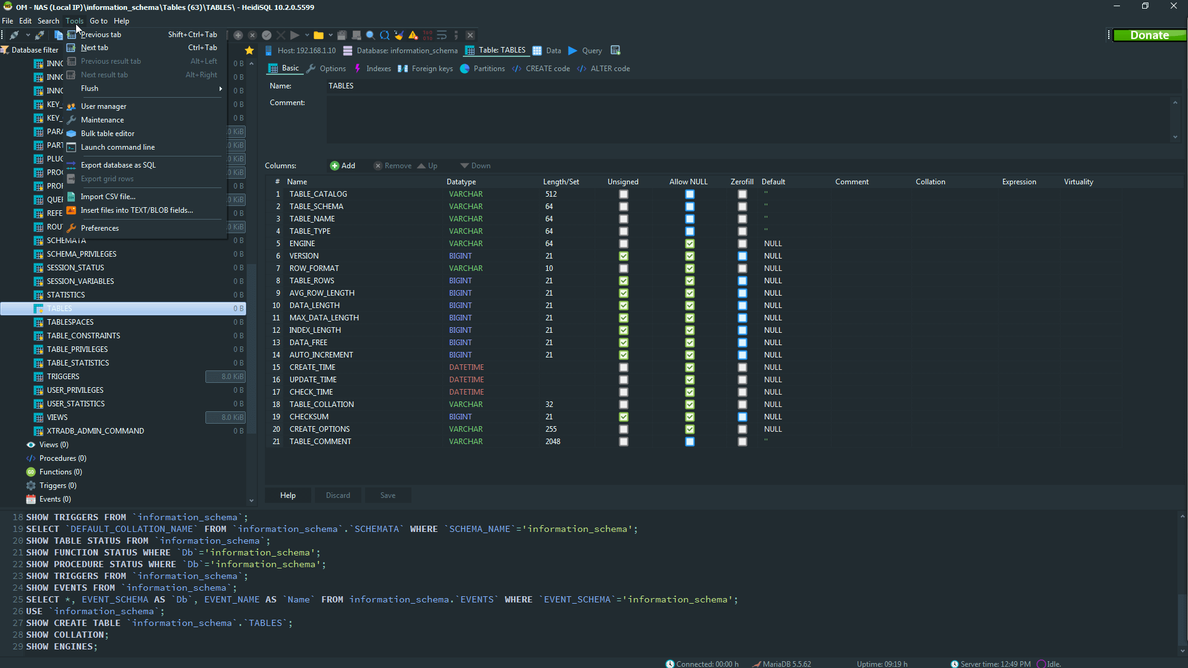Add a new column with the green Add icon
The width and height of the screenshot is (1188, 668).
click(x=343, y=165)
